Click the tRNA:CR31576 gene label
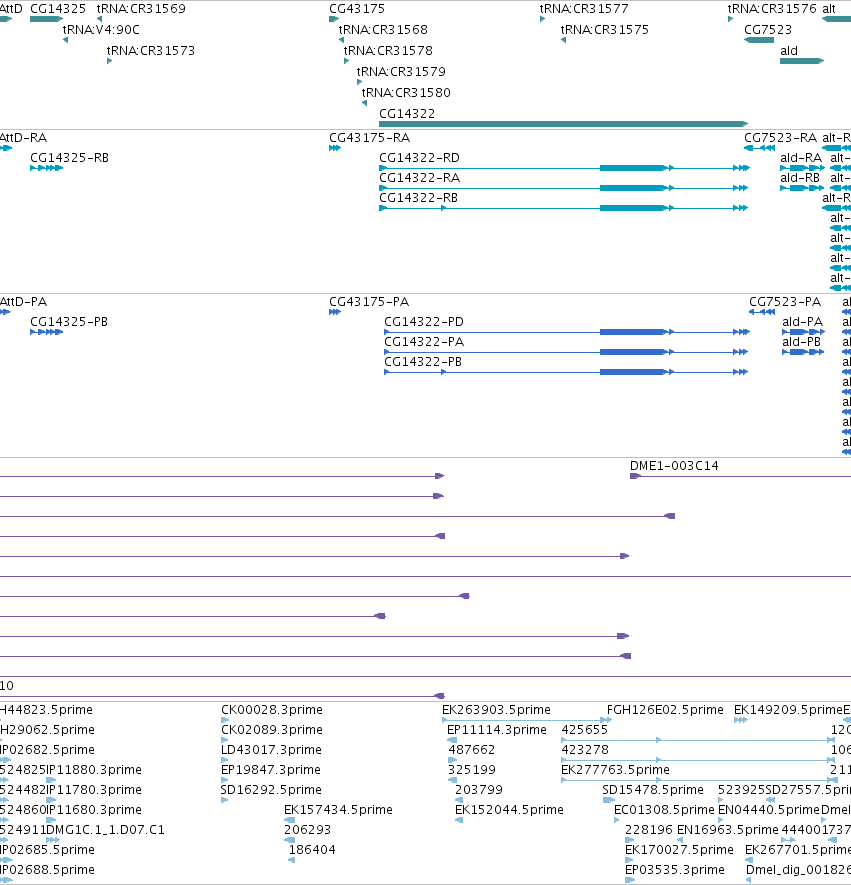Screen dimensions: 851x885 772,8
